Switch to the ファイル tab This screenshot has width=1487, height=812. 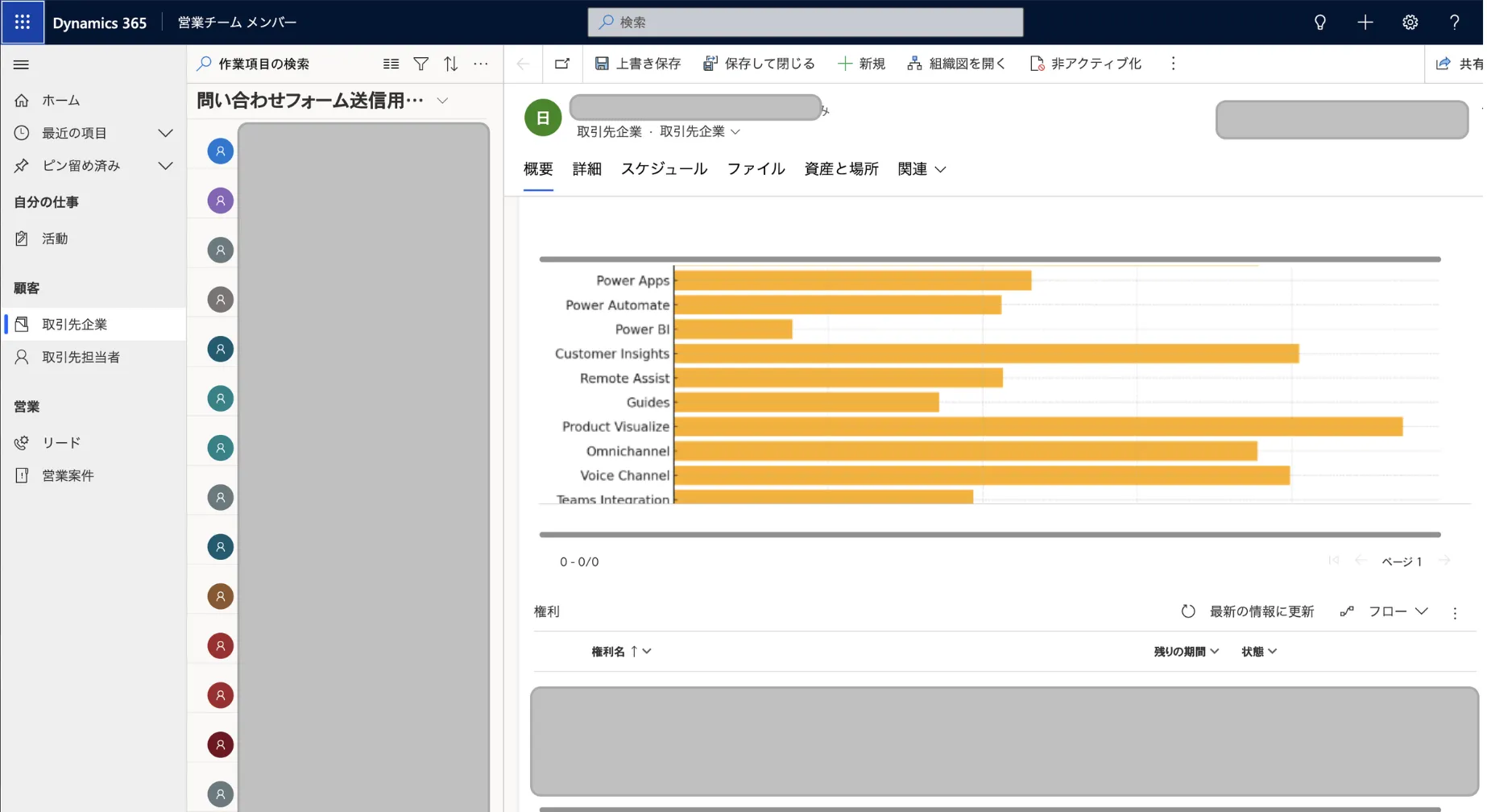756,169
